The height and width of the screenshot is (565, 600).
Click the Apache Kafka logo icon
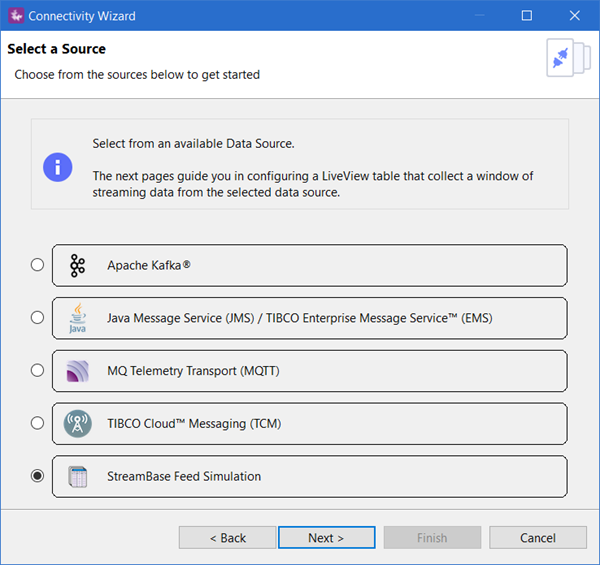(x=78, y=266)
